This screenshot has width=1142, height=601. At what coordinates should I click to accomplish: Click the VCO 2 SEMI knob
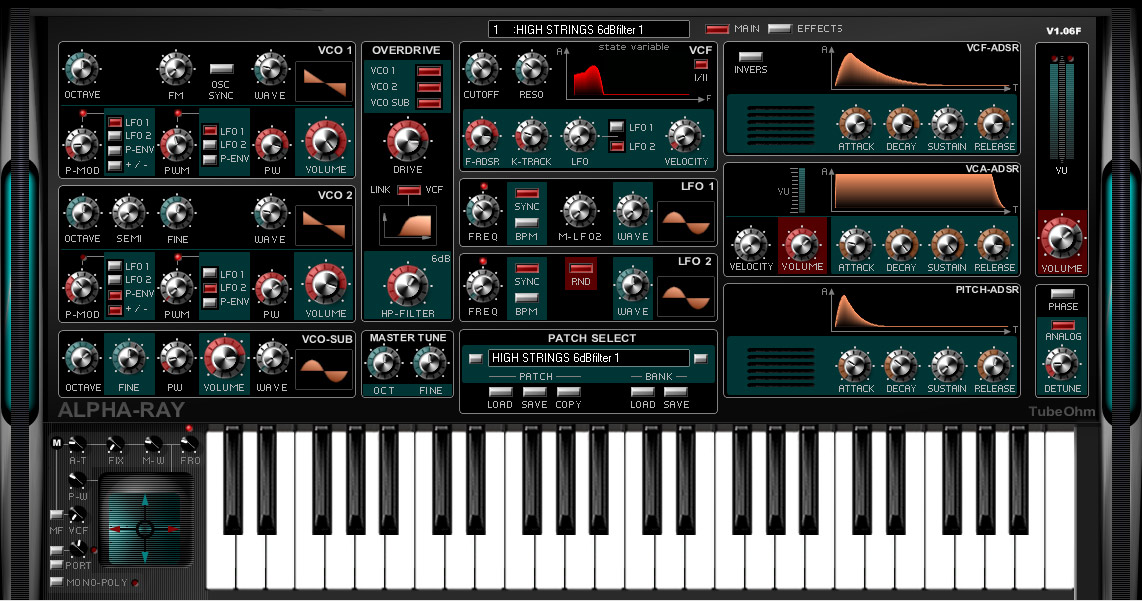click(128, 213)
